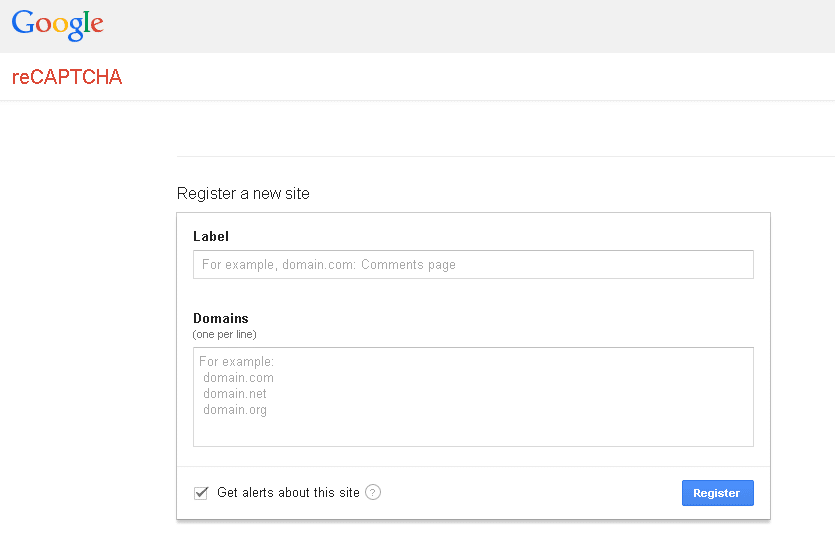Open the reCAPTCHA header link
The width and height of the screenshot is (835, 534).
[x=67, y=77]
